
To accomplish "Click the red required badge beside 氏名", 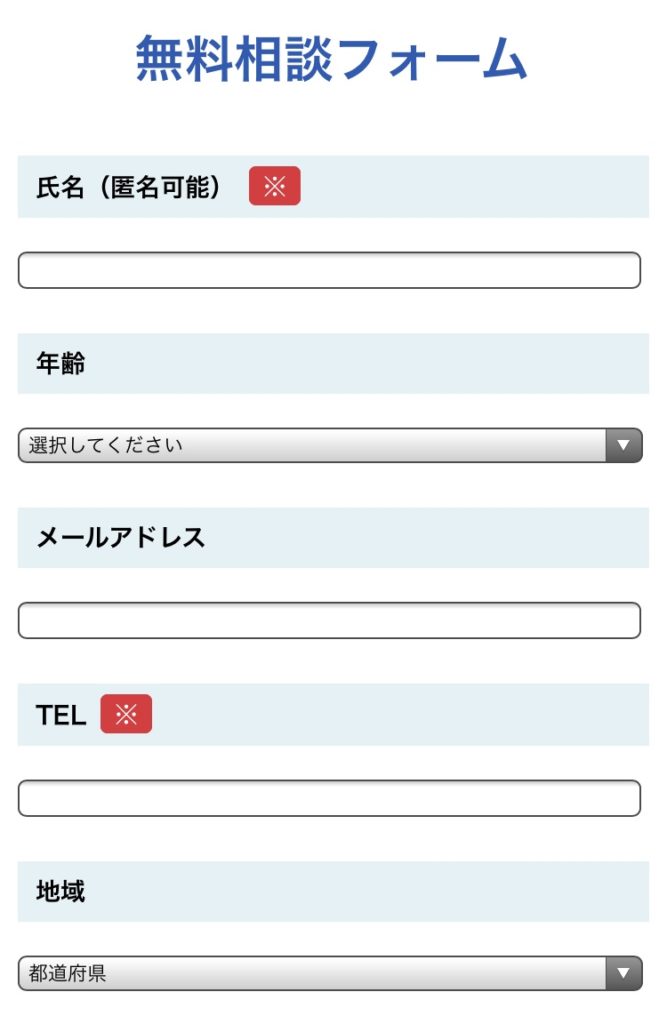I will [274, 186].
